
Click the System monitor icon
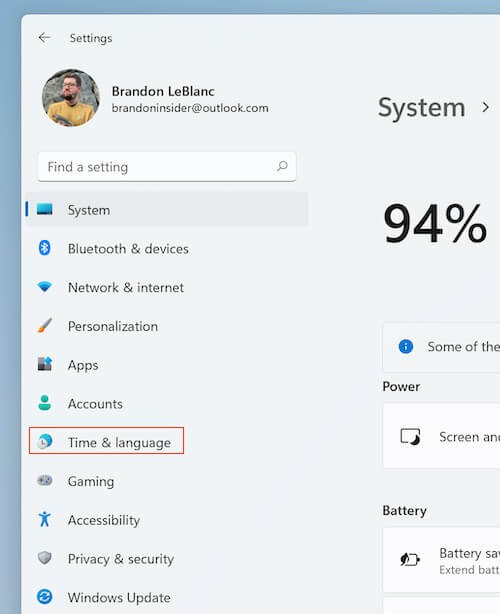coord(45,209)
